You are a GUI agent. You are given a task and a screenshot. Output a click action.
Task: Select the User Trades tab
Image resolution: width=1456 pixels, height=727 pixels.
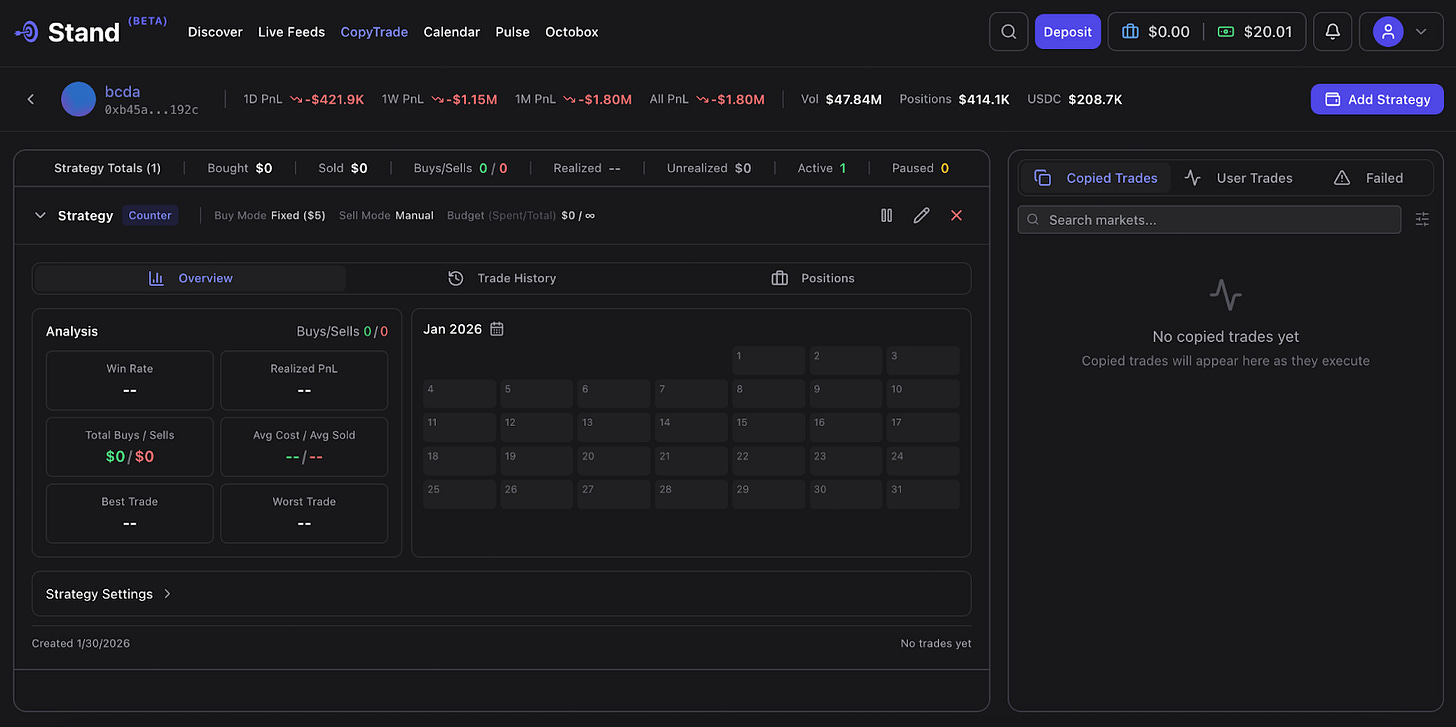point(1238,178)
